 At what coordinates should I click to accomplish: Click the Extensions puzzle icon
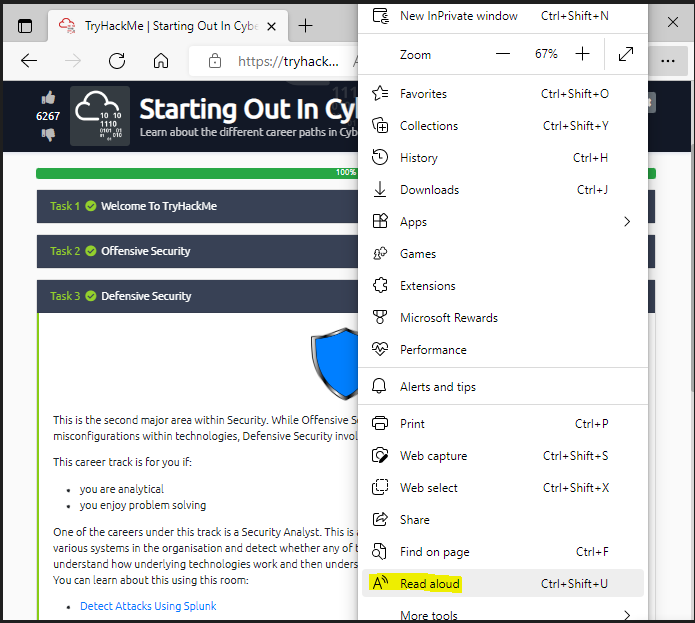coord(380,285)
